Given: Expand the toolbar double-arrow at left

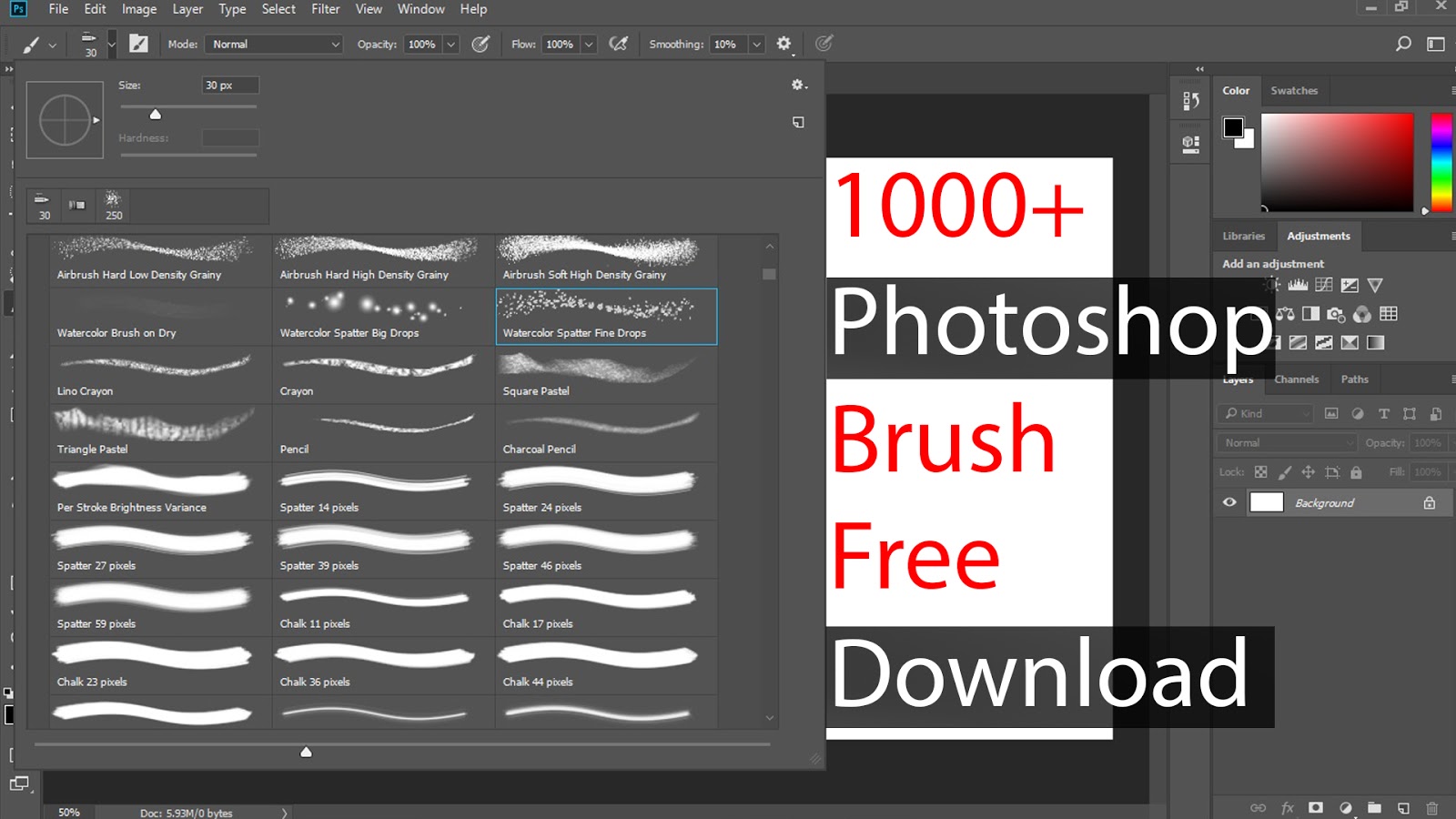Looking at the screenshot, I should coord(8,69).
